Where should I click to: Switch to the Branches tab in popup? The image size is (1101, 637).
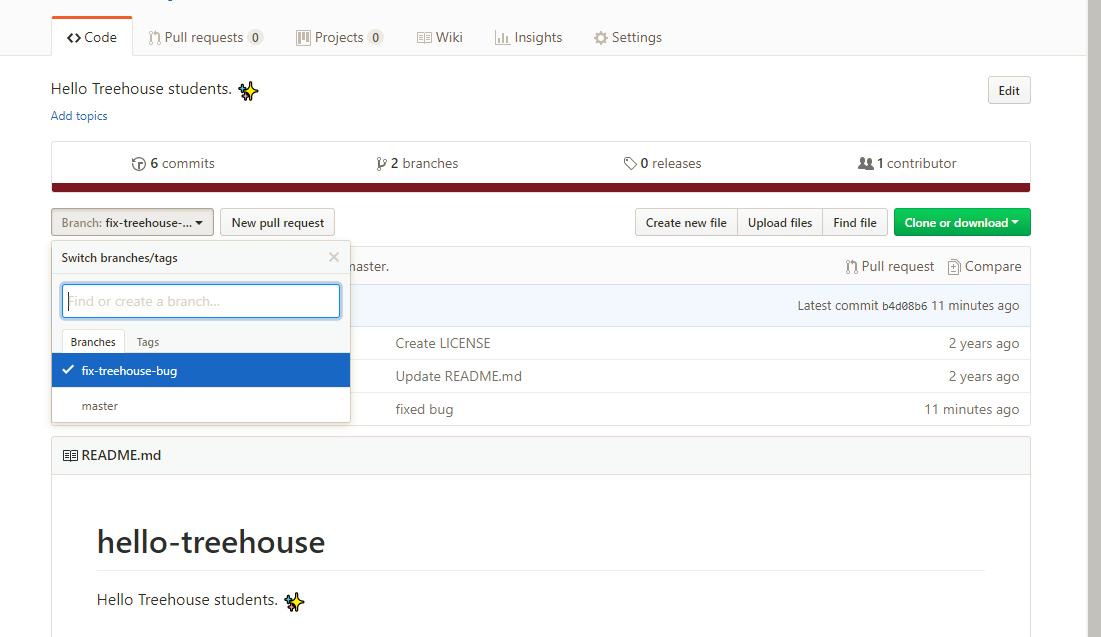point(93,342)
